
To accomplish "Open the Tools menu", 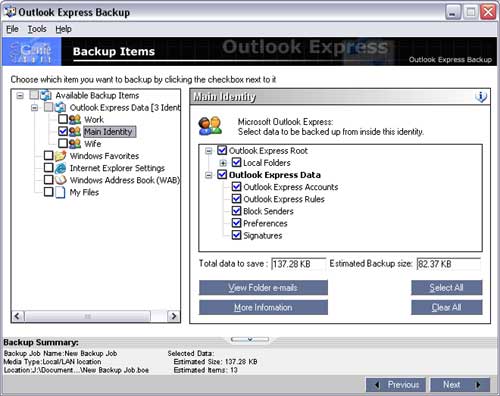I will click(x=37, y=29).
